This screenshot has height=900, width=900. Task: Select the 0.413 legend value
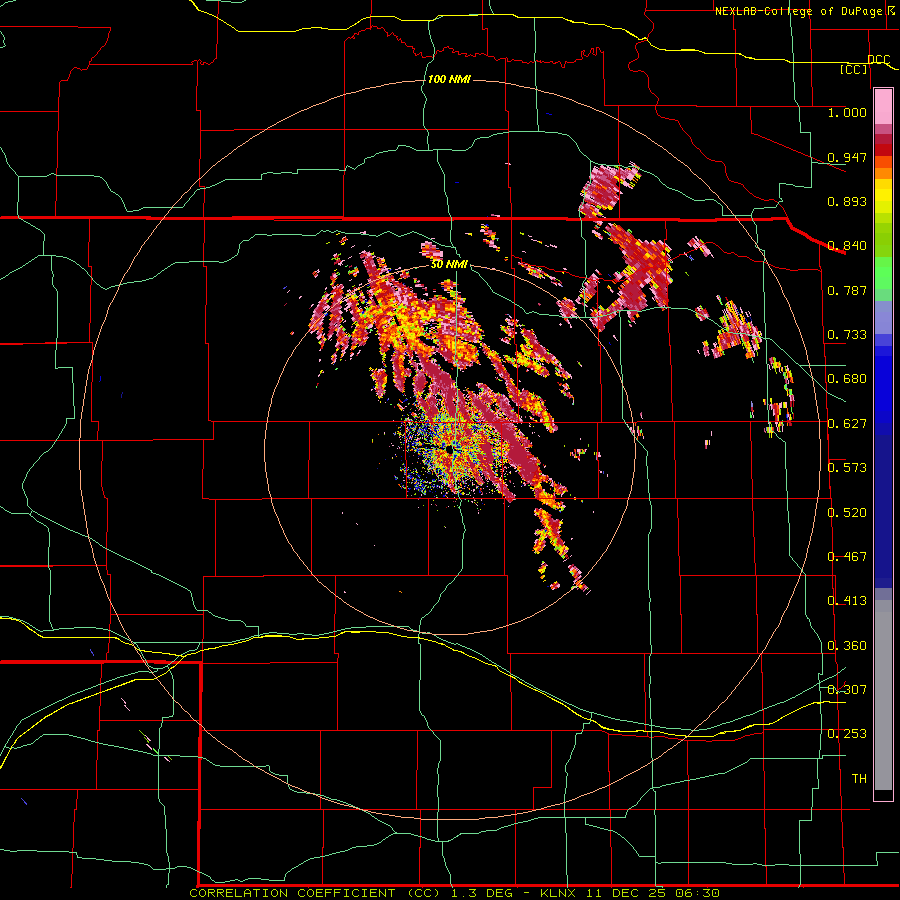[x=847, y=601]
